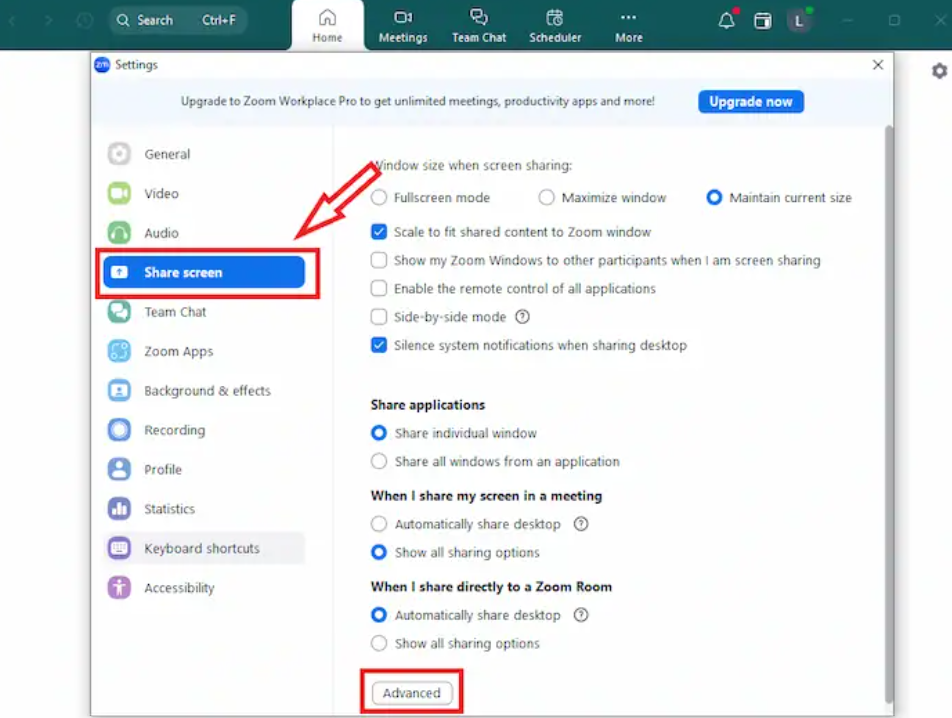The width and height of the screenshot is (952, 718).
Task: Click the gear settings icon at right edge
Action: [x=939, y=71]
